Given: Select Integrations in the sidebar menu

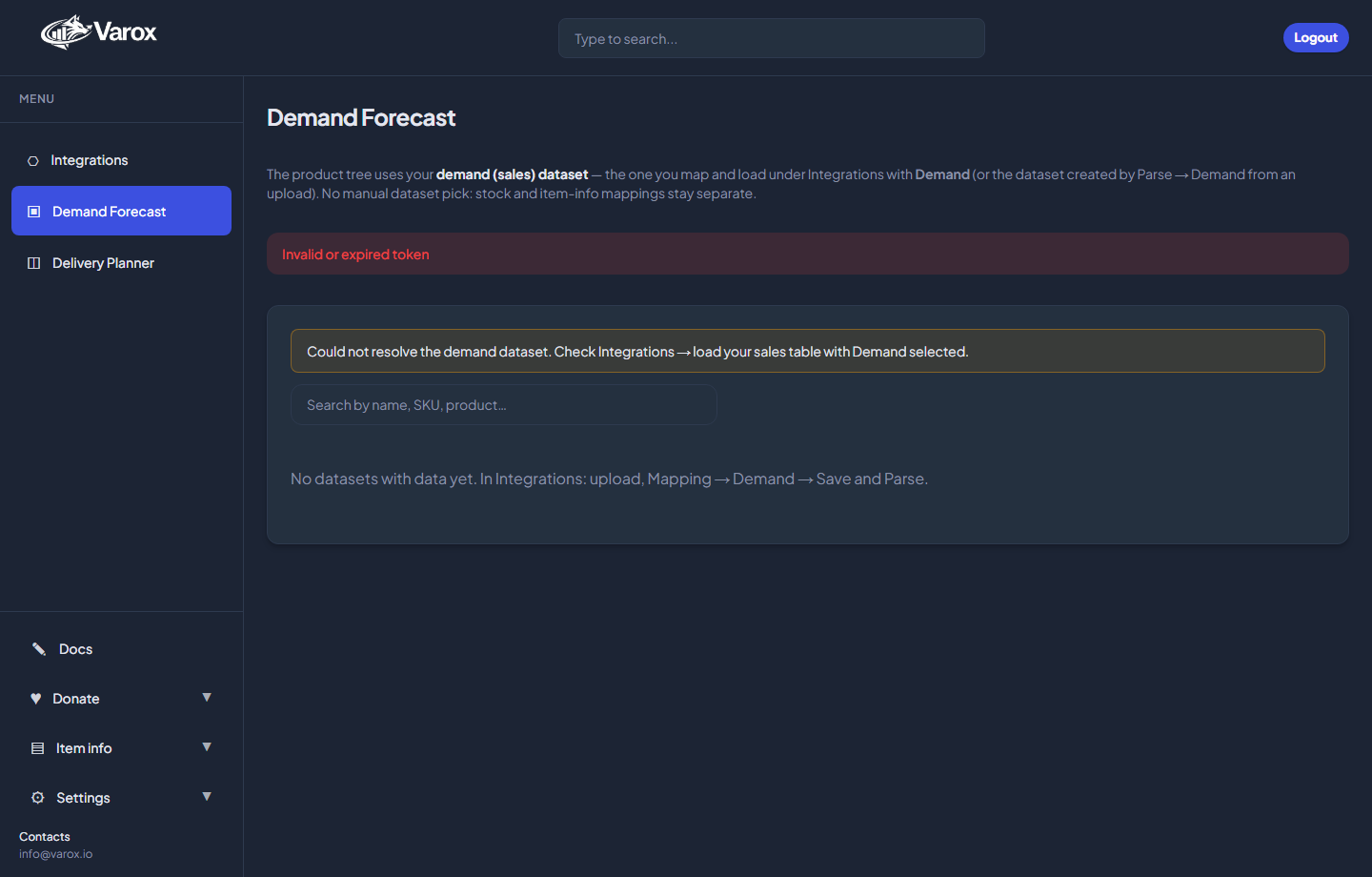Looking at the screenshot, I should 89,160.
